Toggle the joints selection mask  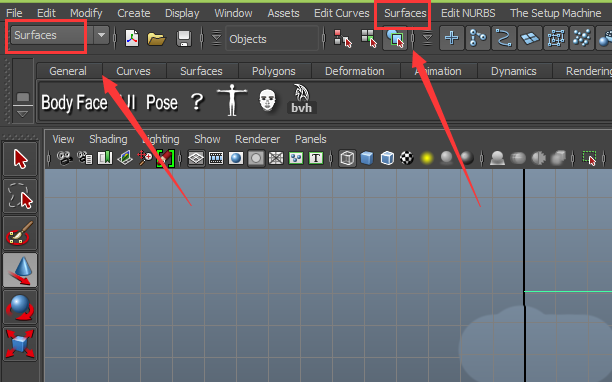tap(478, 38)
